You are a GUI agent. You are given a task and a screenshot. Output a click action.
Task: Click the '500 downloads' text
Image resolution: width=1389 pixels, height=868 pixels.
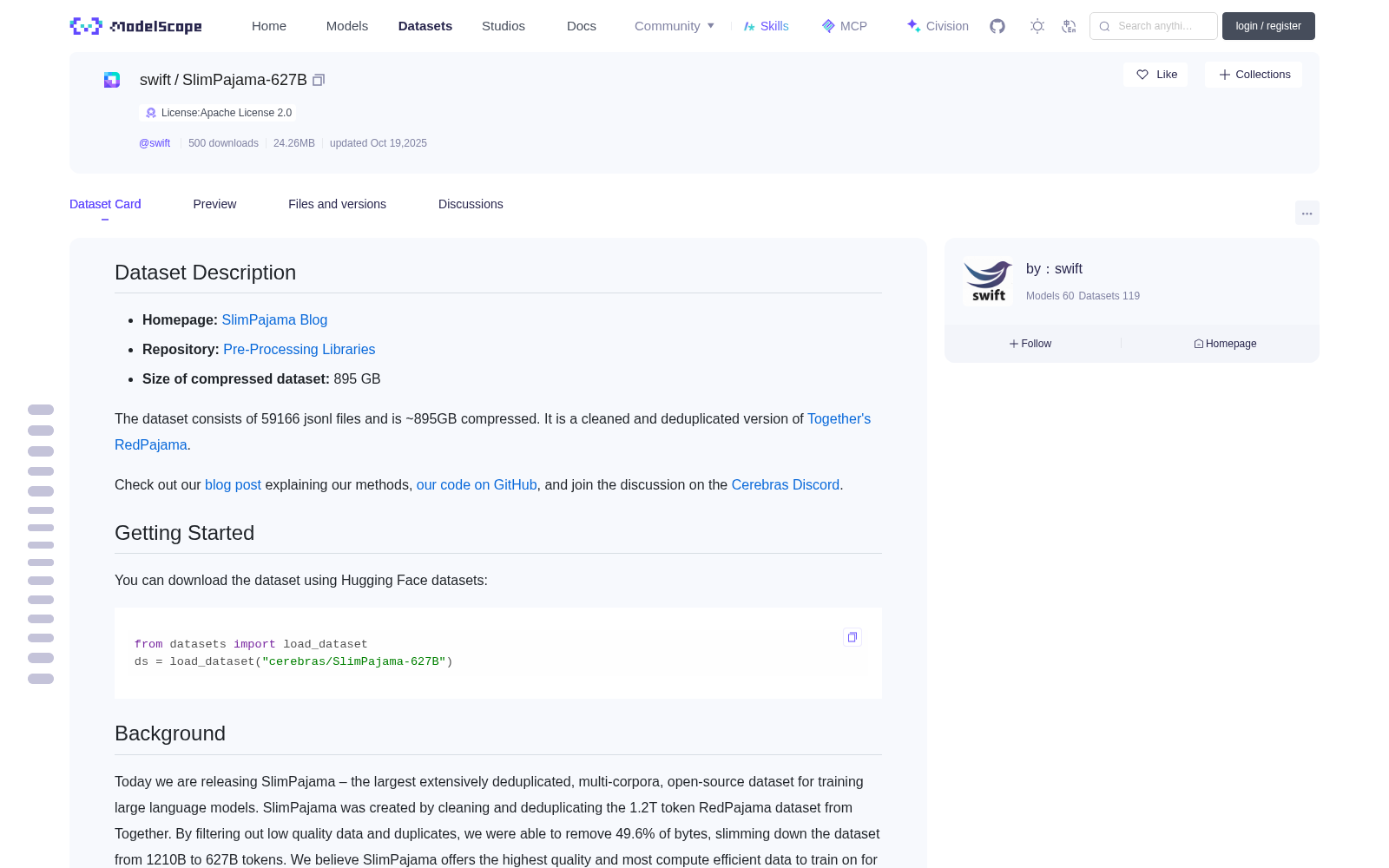click(x=223, y=143)
